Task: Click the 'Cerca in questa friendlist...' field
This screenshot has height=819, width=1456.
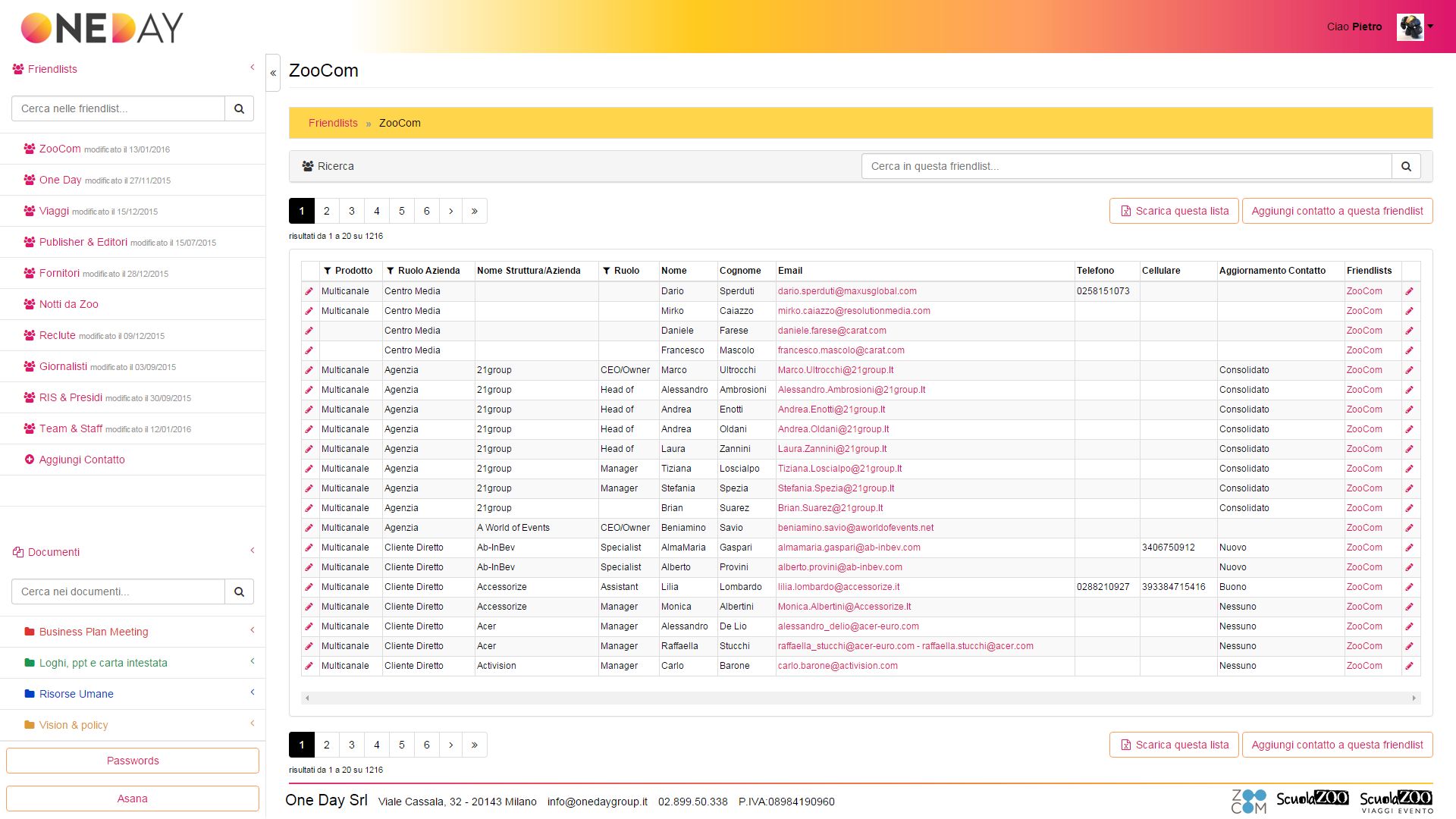Action: pyautogui.click(x=1126, y=166)
